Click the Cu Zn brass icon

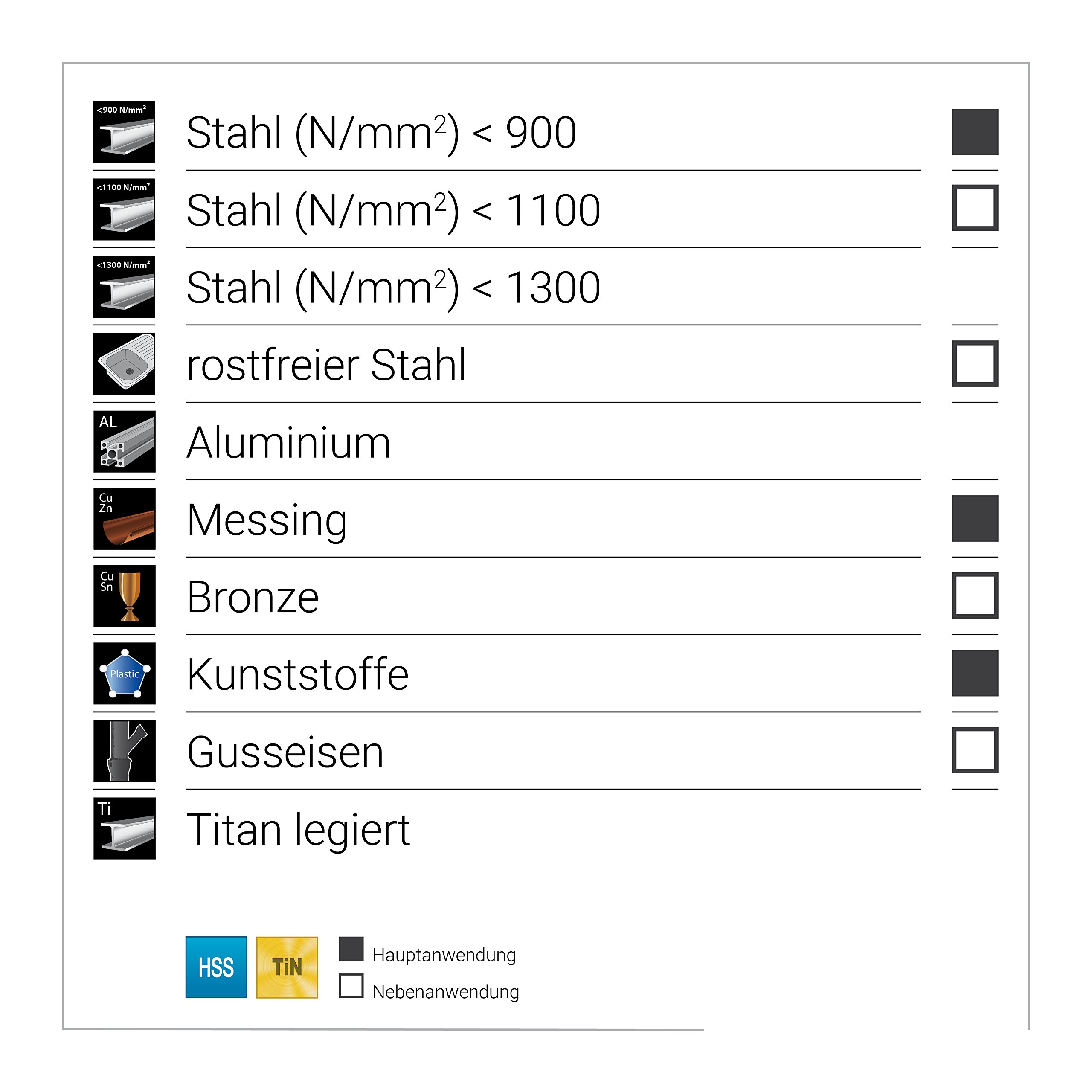pos(125,519)
